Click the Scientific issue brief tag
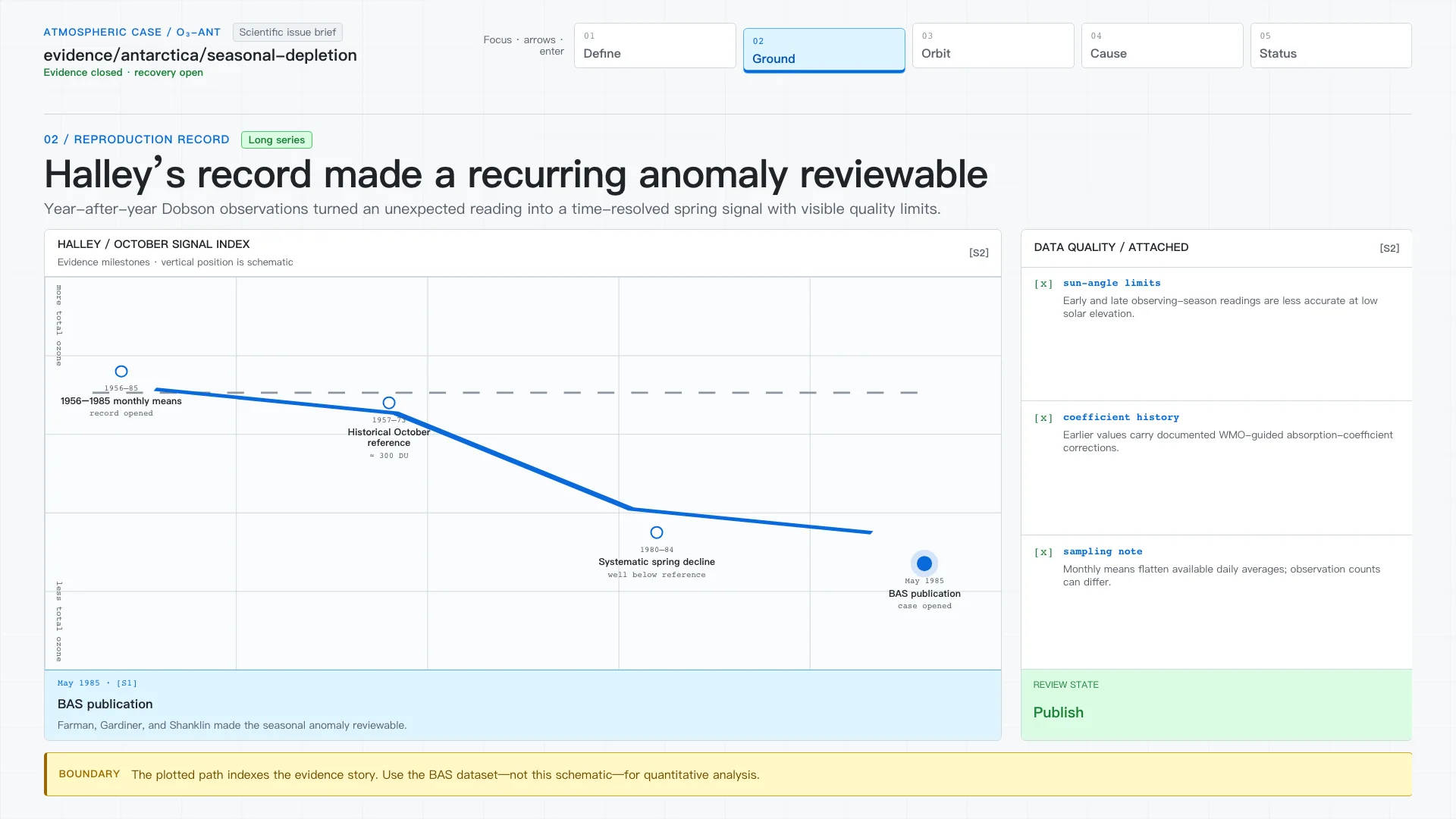 tap(287, 32)
